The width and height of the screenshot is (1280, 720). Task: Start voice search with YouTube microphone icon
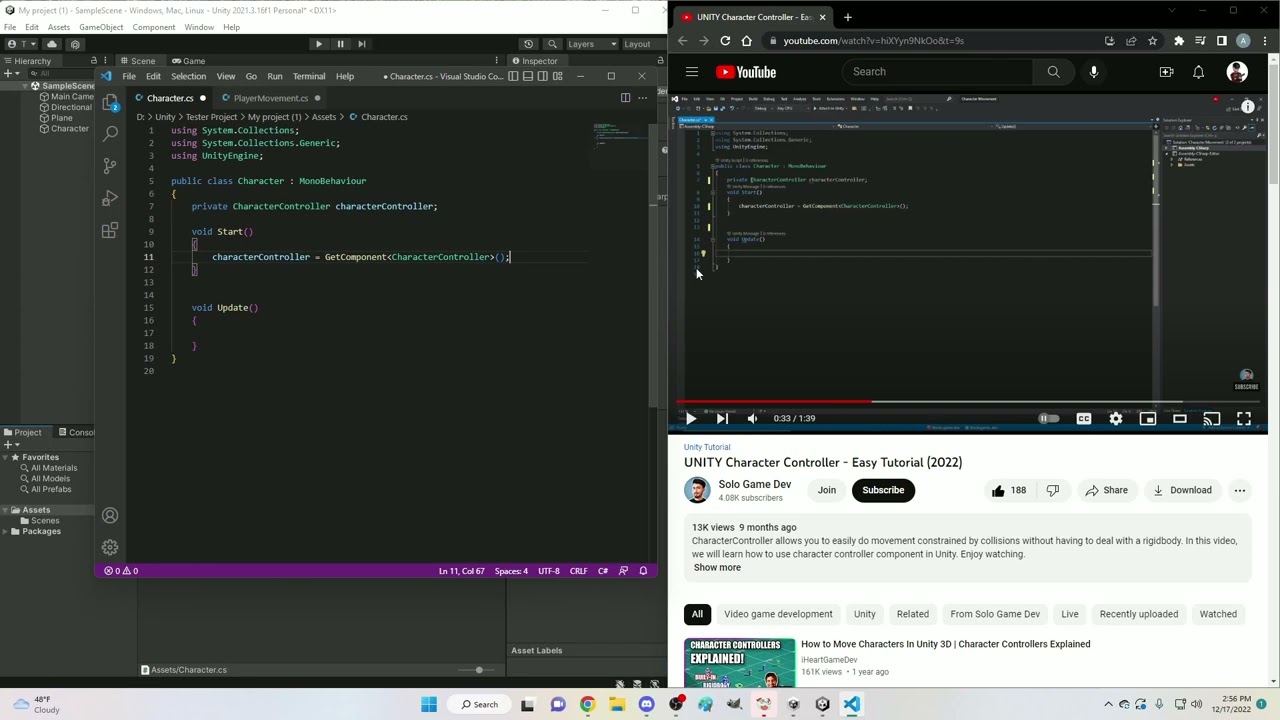pos(1093,71)
